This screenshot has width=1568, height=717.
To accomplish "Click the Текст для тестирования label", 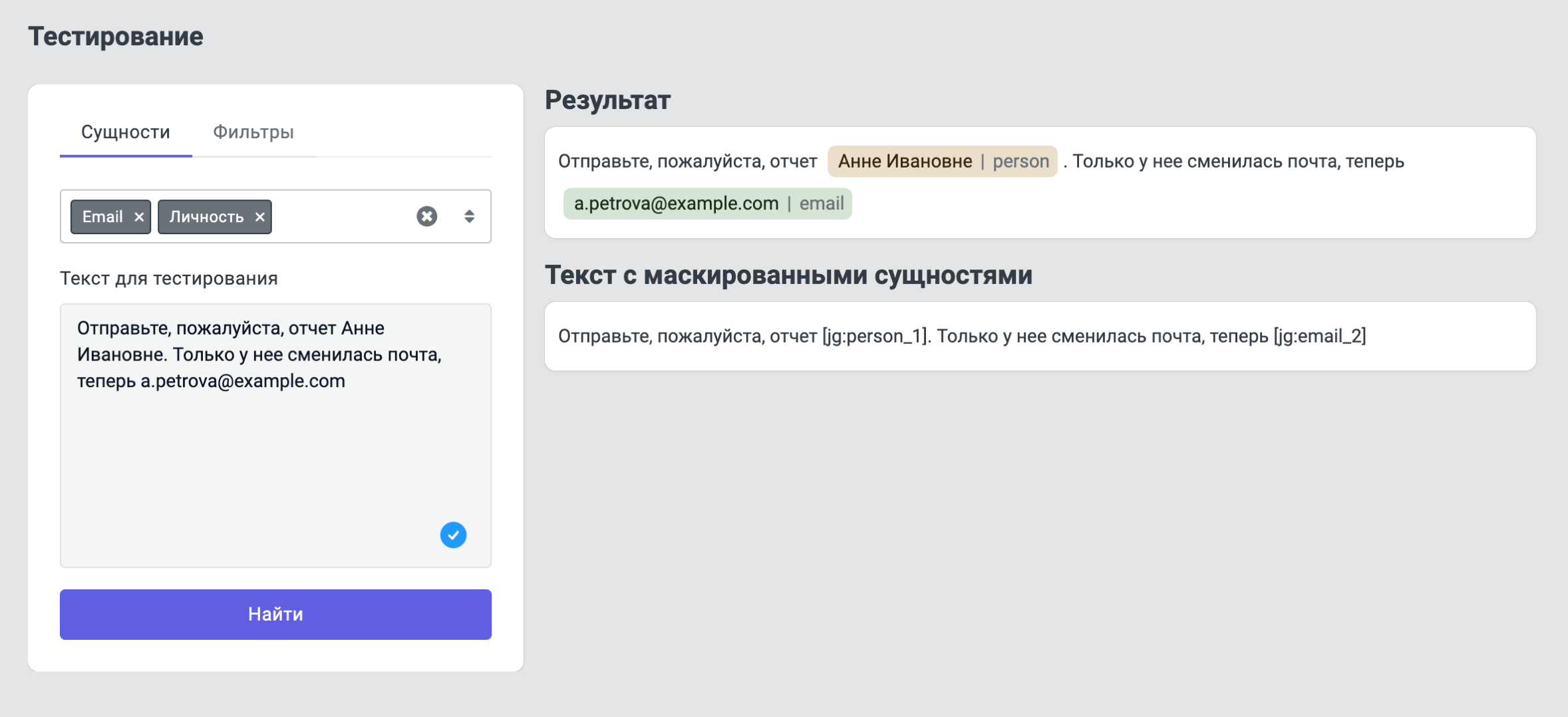I will [169, 279].
